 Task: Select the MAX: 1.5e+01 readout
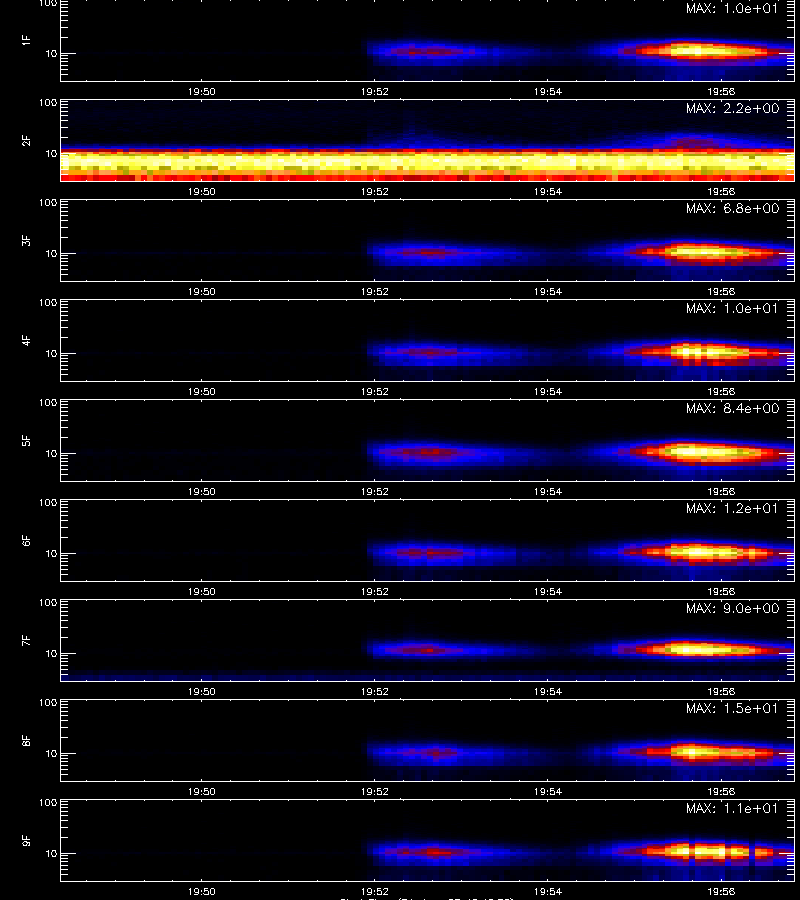point(732,708)
